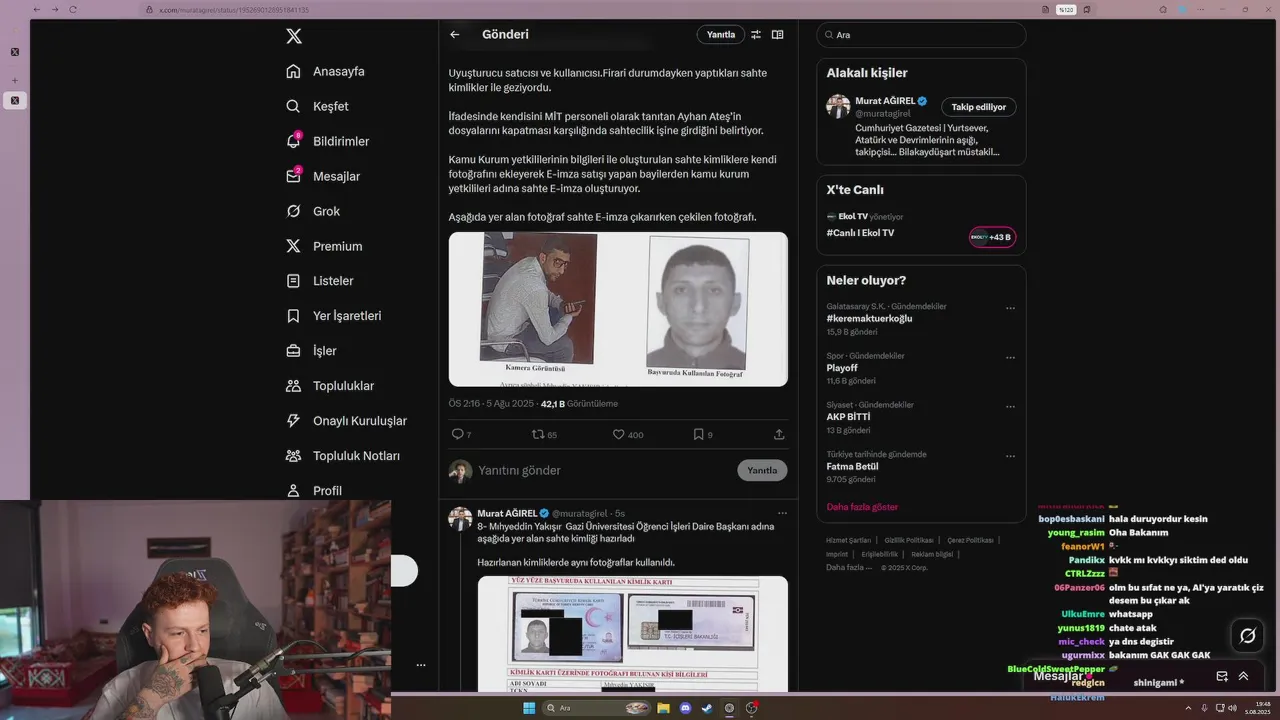Toggle reader view icon in the header

[x=777, y=34]
